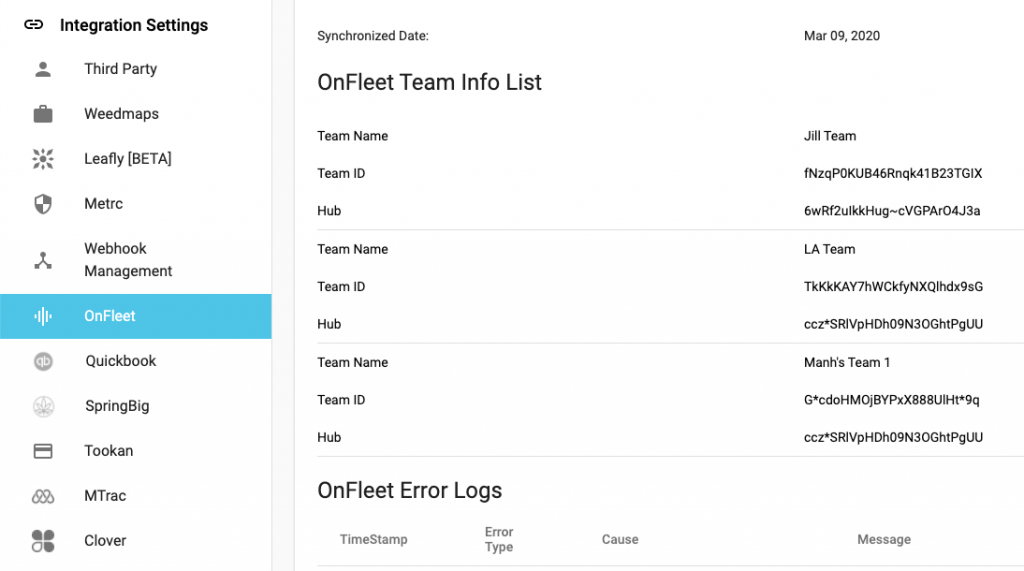Select team ID fNzqP0KUB46Rnqk41B23TGIX

(x=893, y=173)
